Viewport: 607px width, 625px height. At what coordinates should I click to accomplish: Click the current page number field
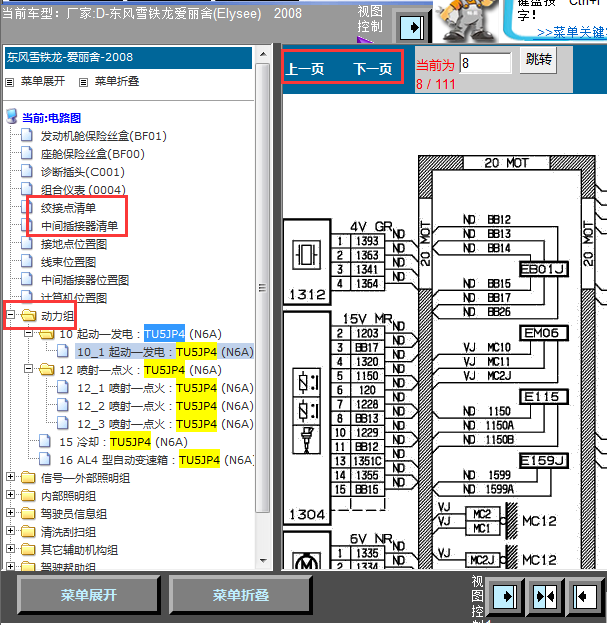(485, 63)
